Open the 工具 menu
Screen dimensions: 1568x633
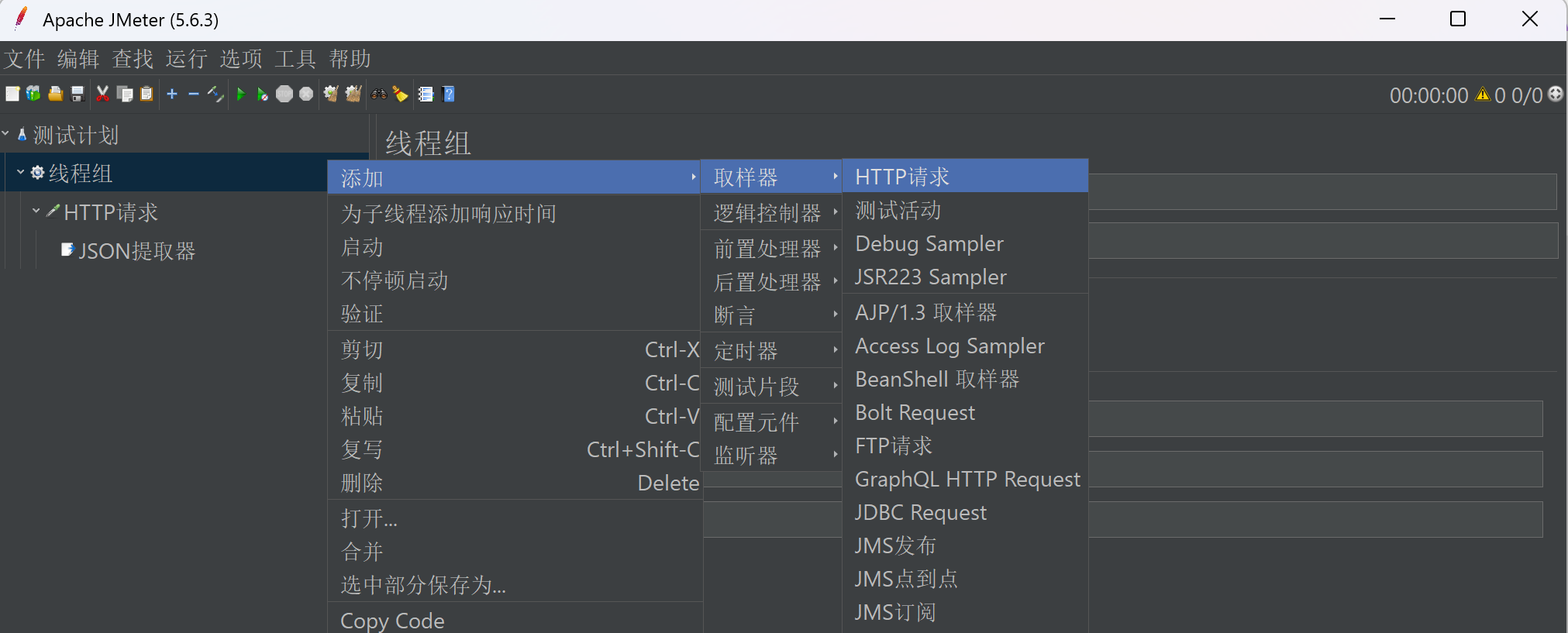click(x=295, y=59)
